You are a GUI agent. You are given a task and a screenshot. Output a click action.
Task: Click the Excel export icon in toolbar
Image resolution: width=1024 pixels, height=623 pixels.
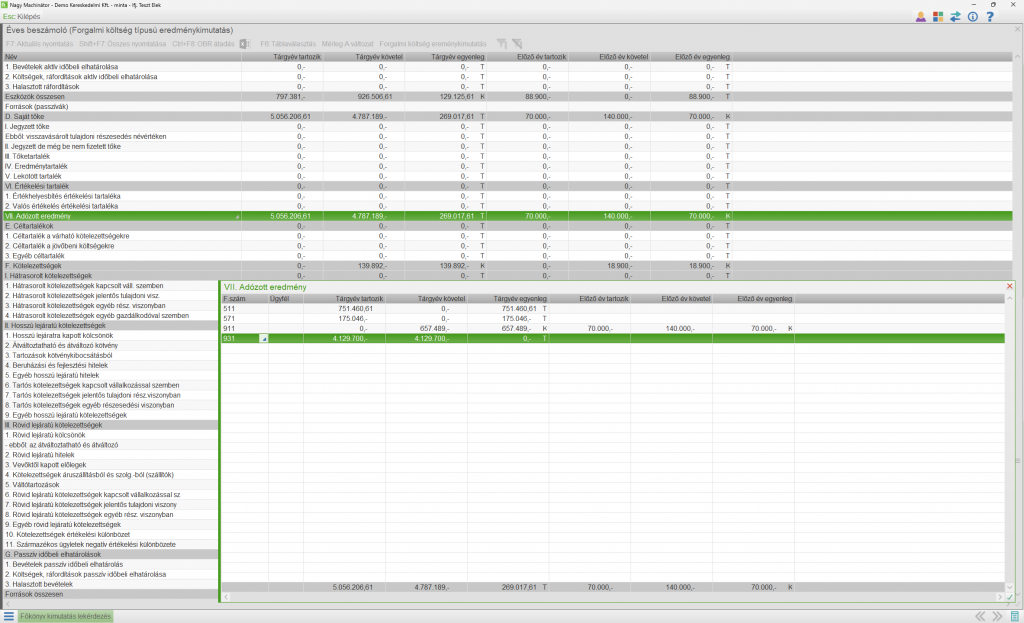pos(244,44)
